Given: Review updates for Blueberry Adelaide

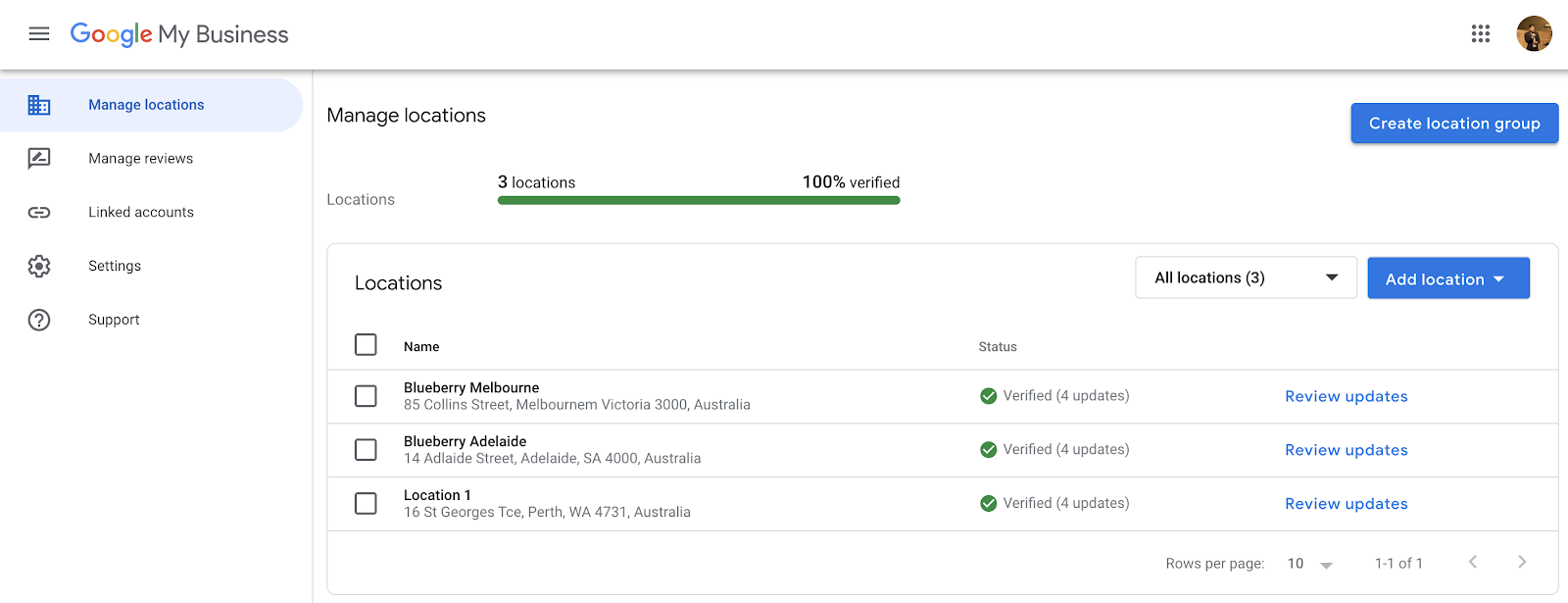Looking at the screenshot, I should click(1347, 450).
